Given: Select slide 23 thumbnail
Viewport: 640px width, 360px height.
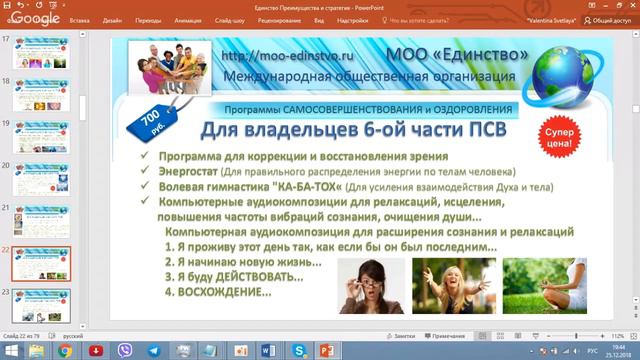Looking at the screenshot, I should (x=41, y=306).
